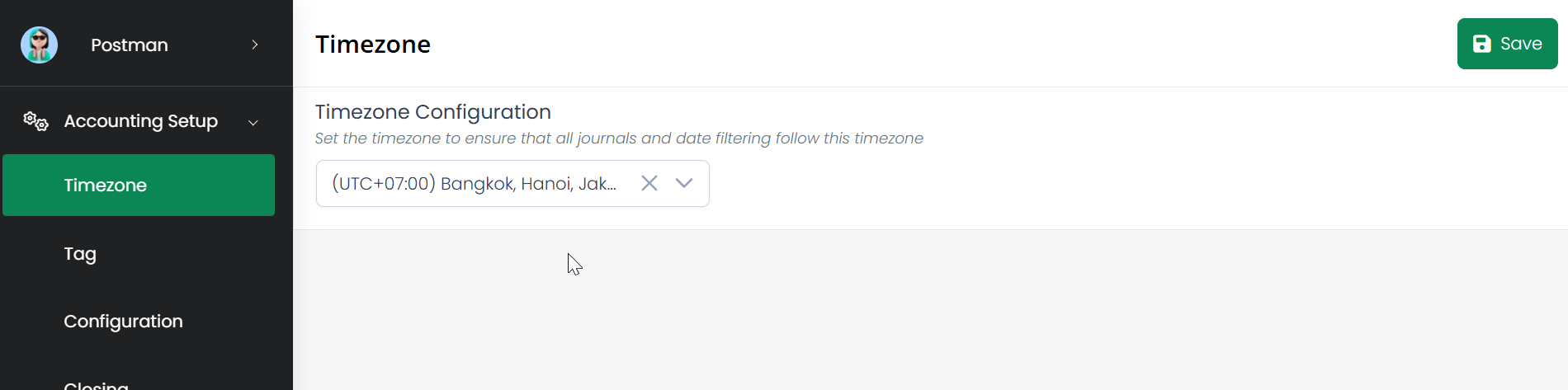This screenshot has height=390, width=1568.
Task: Open the Tag sidebar item
Action: tap(80, 254)
